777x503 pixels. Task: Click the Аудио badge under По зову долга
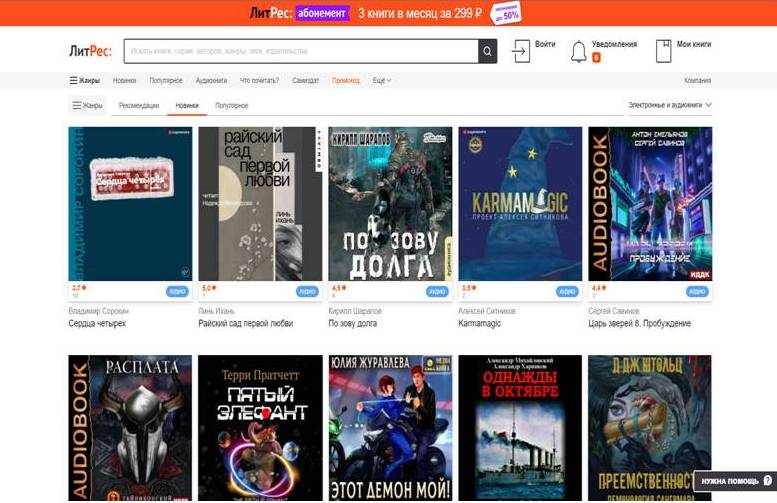(437, 291)
